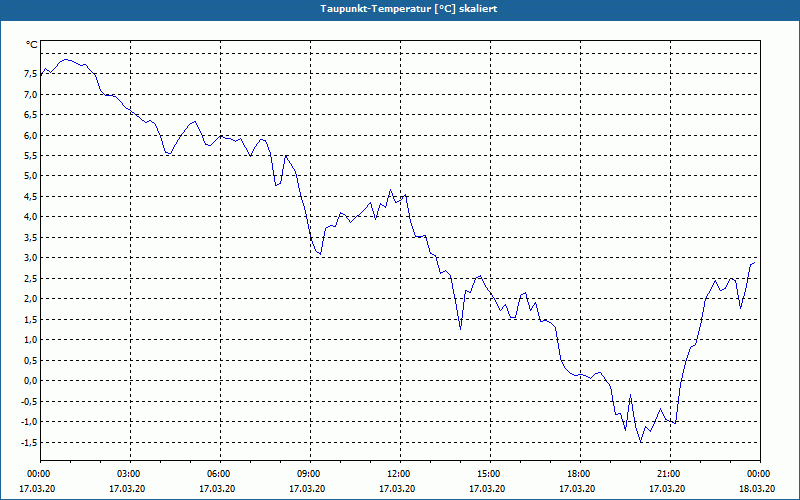Click the 5,5 y-axis label

pyautogui.click(x=31, y=156)
